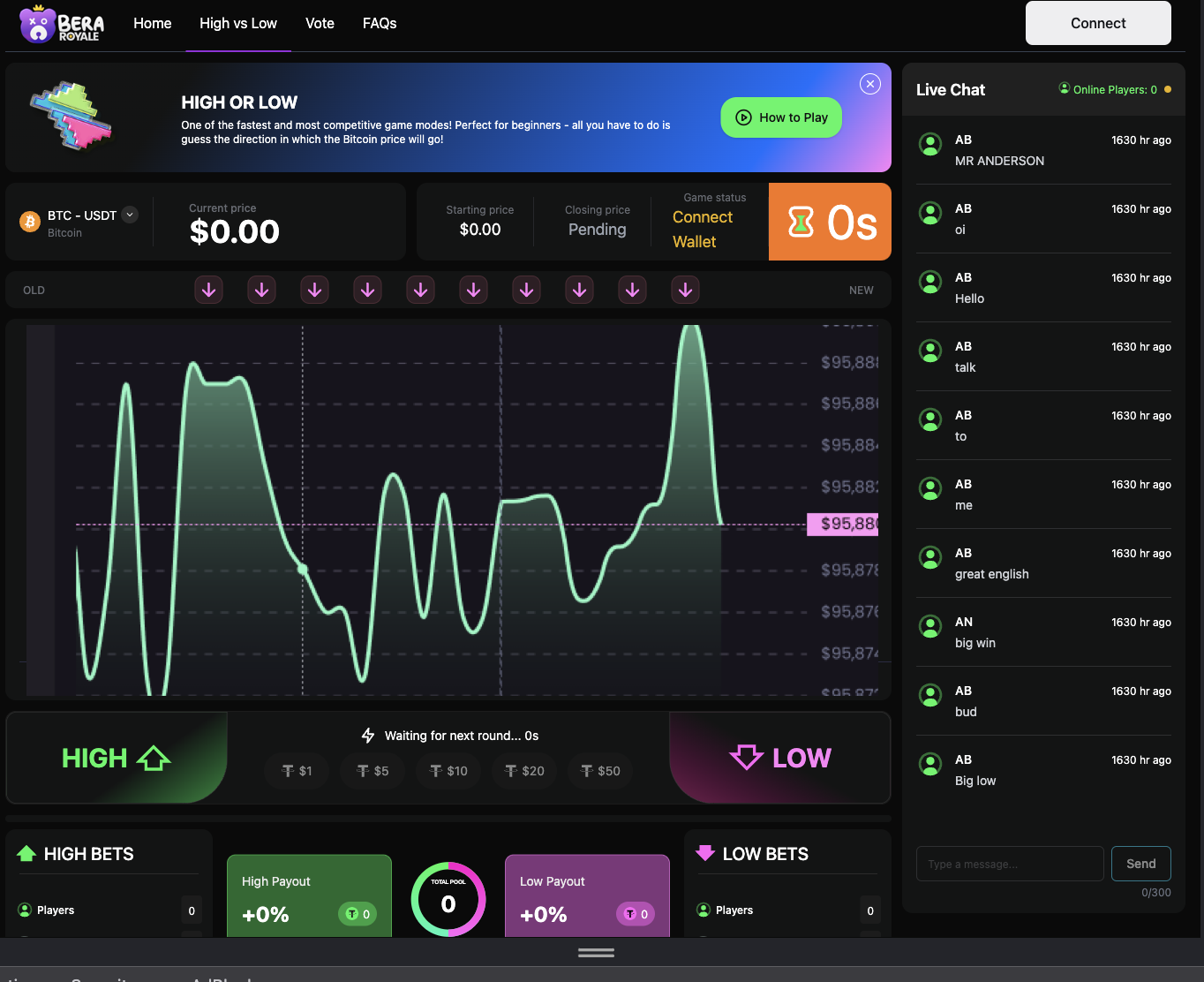Click the purple LOW BETS arrow icon
Screen dimensions: 1204x982
[704, 853]
